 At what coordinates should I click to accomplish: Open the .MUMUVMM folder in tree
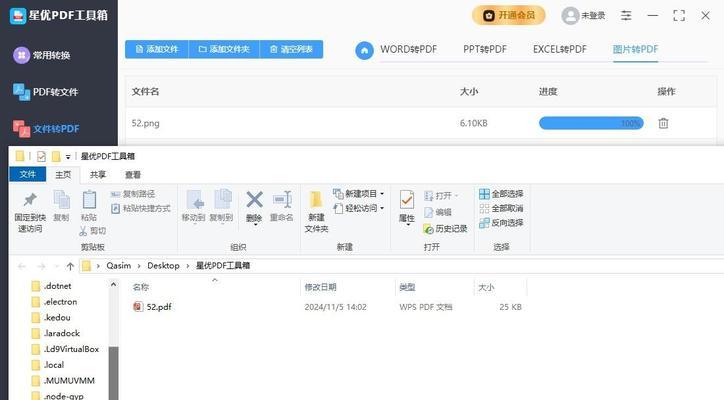pos(63,380)
